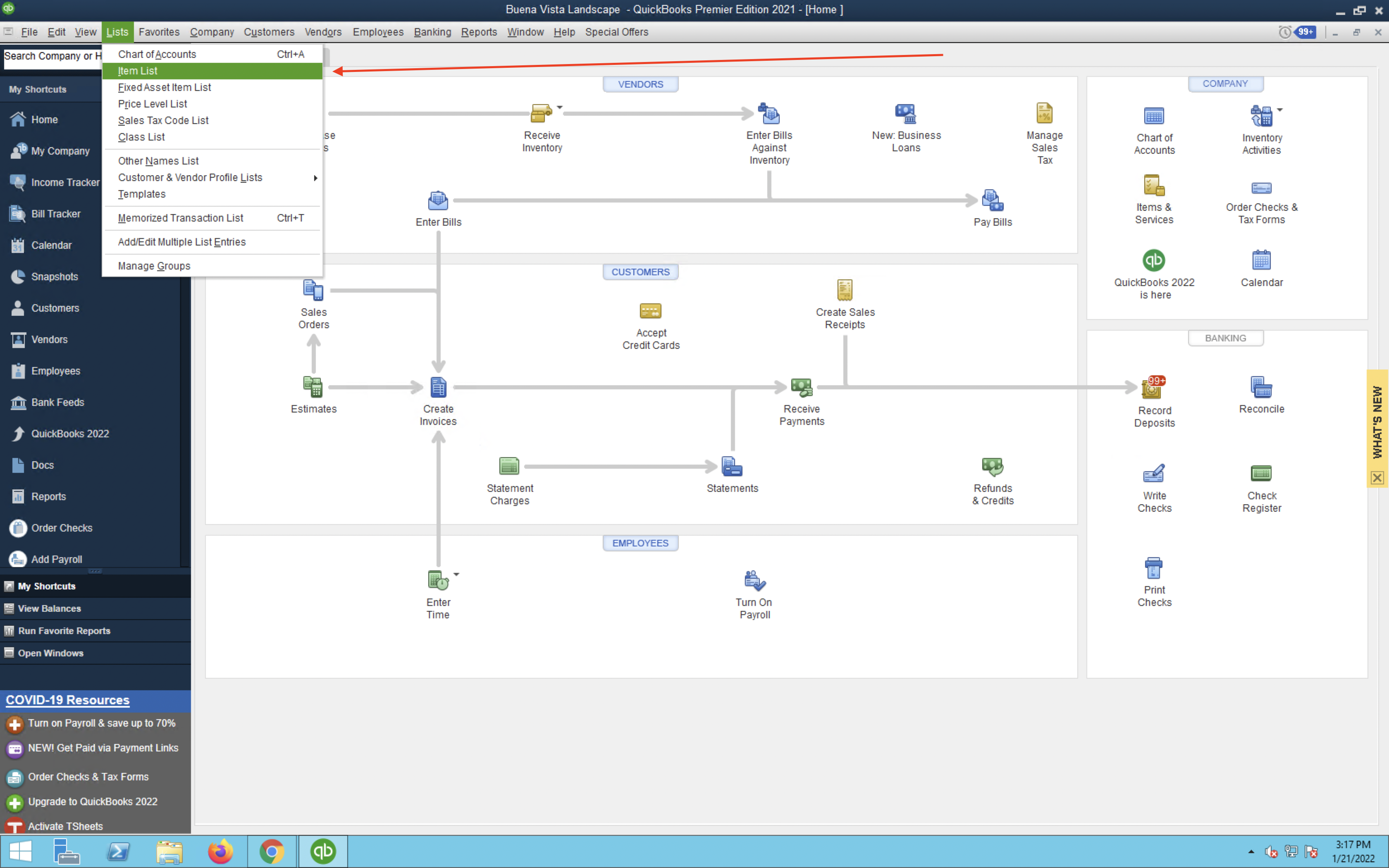Expand Customer & Vendor Profile Lists submenu
1389x868 pixels.
click(x=212, y=177)
